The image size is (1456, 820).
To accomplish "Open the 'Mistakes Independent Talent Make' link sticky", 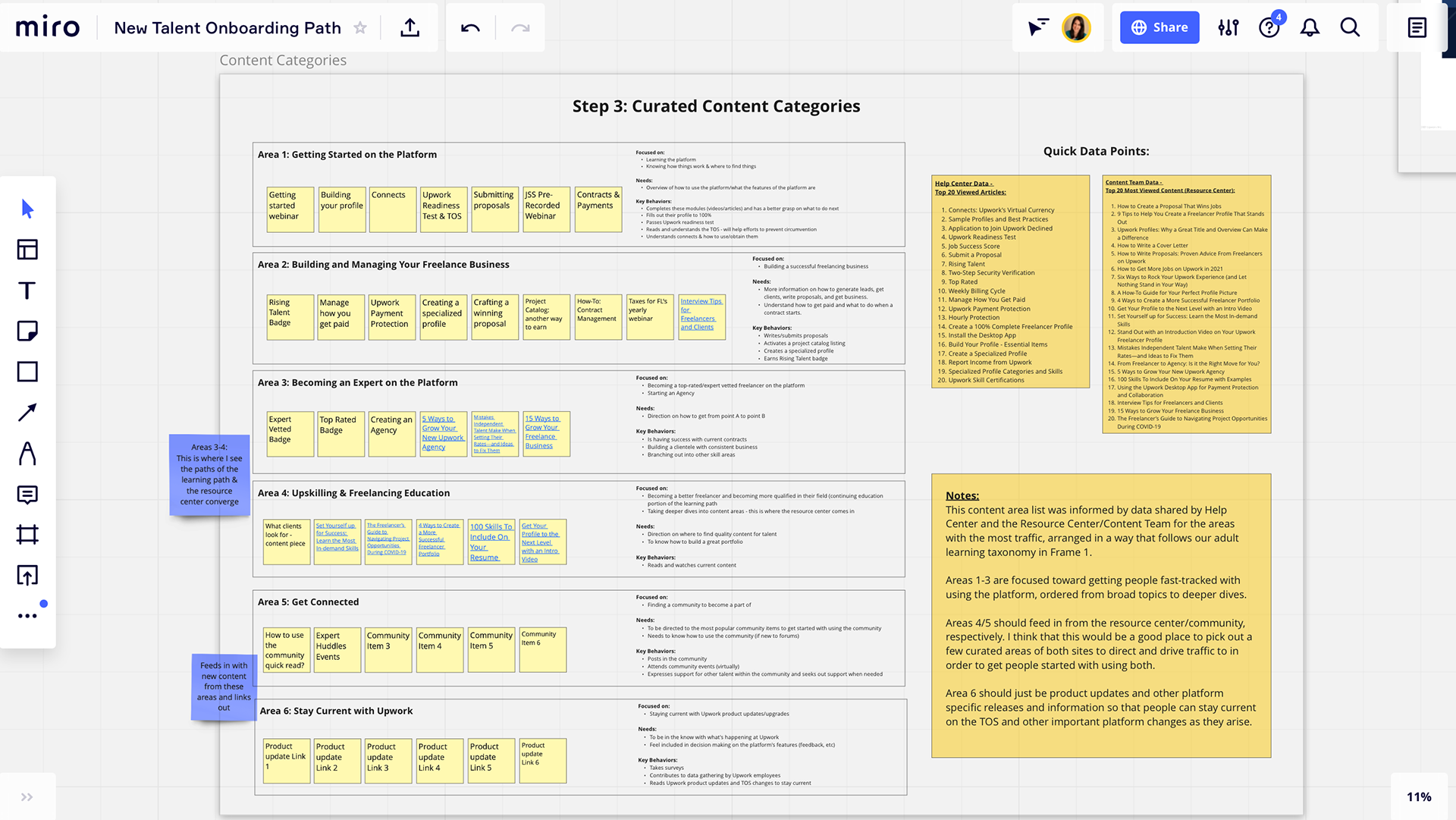I will [x=495, y=434].
